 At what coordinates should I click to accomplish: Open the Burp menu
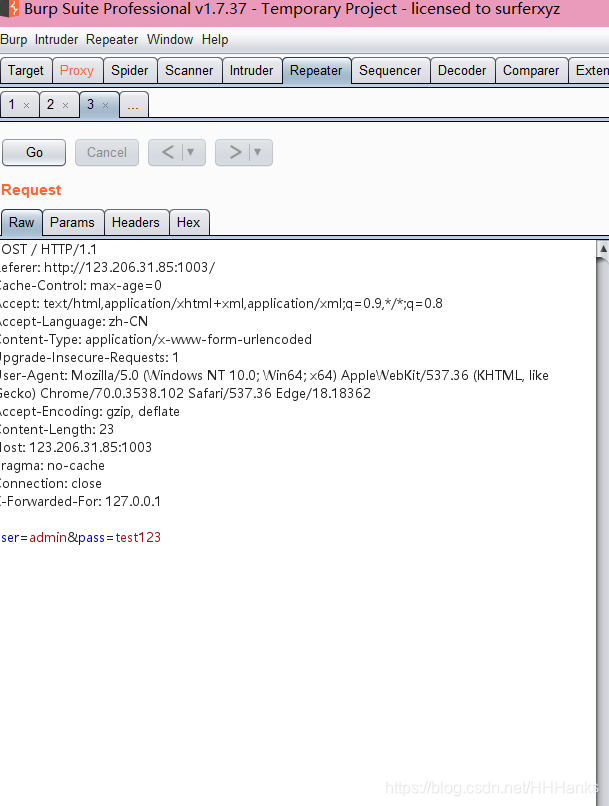14,40
